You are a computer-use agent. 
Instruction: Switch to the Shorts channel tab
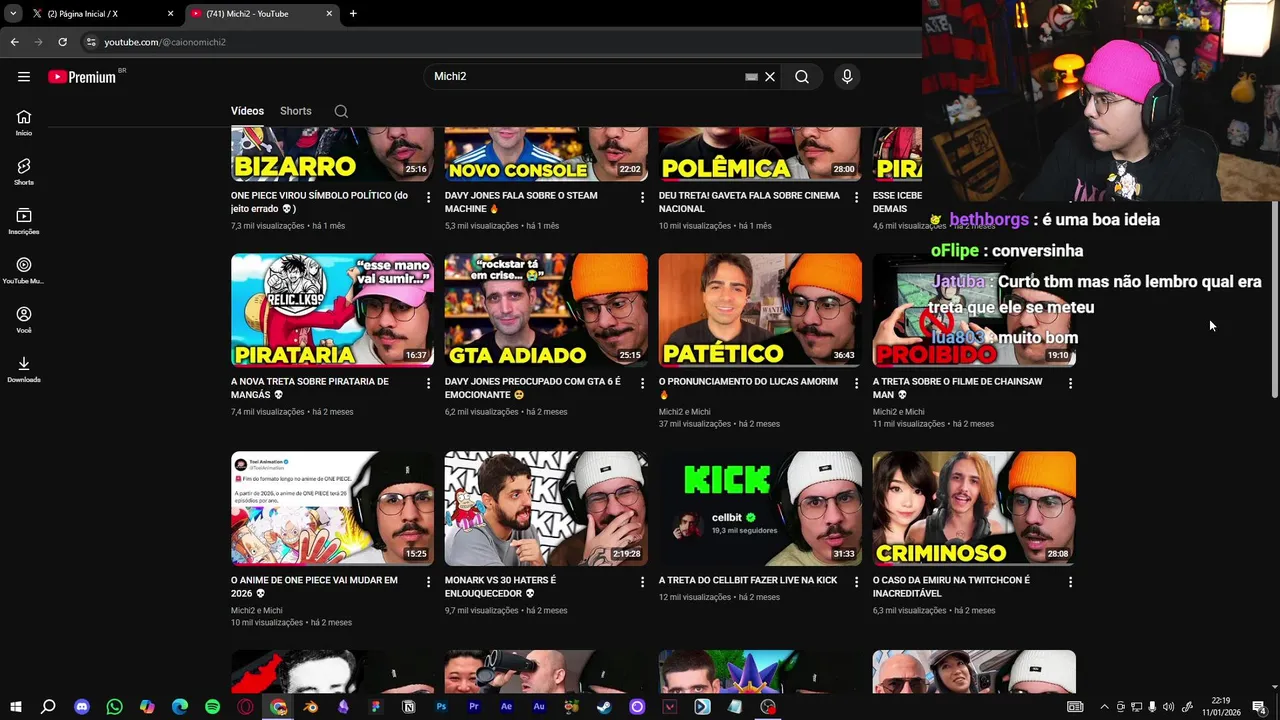click(295, 111)
